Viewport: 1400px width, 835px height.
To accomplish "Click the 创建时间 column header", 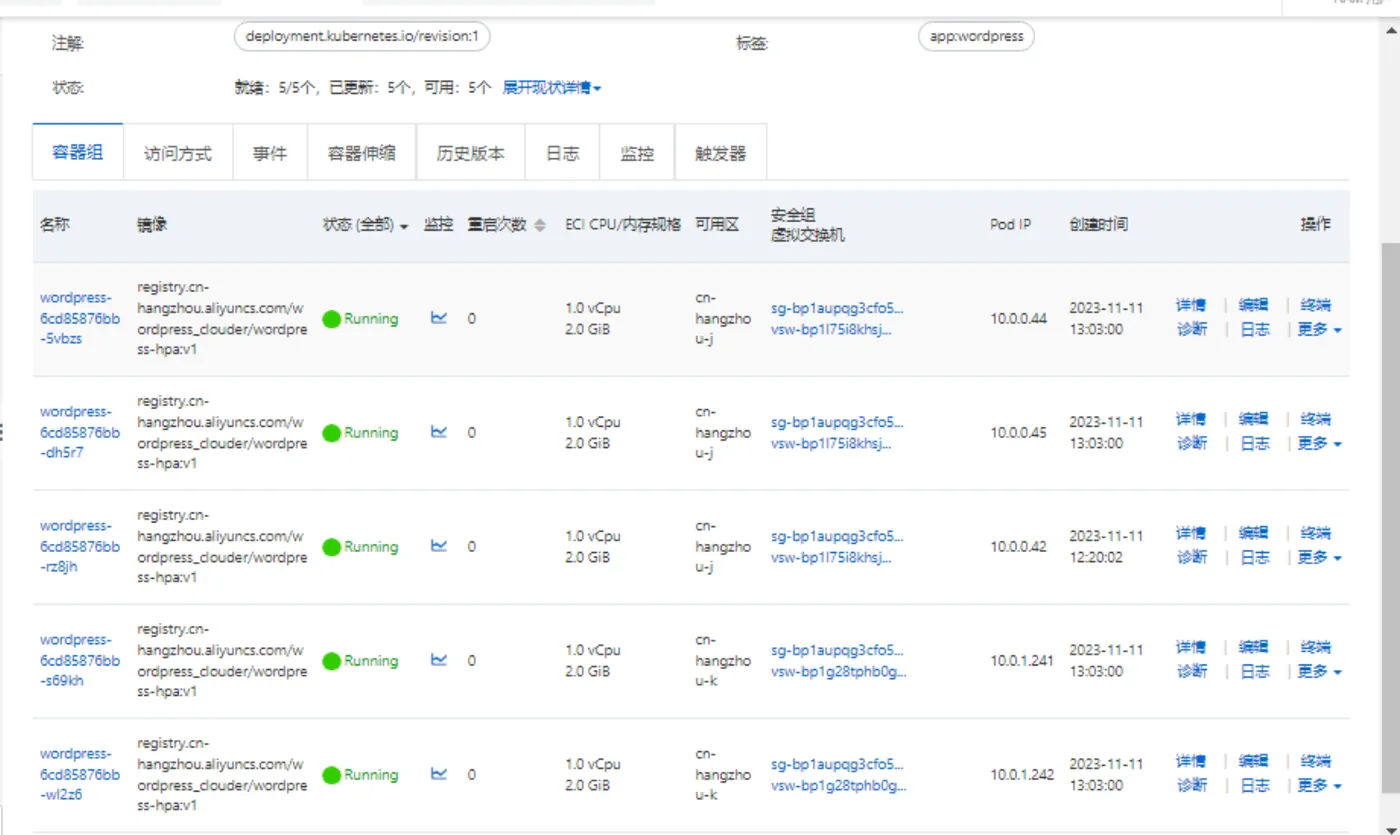I will pyautogui.click(x=1098, y=225).
